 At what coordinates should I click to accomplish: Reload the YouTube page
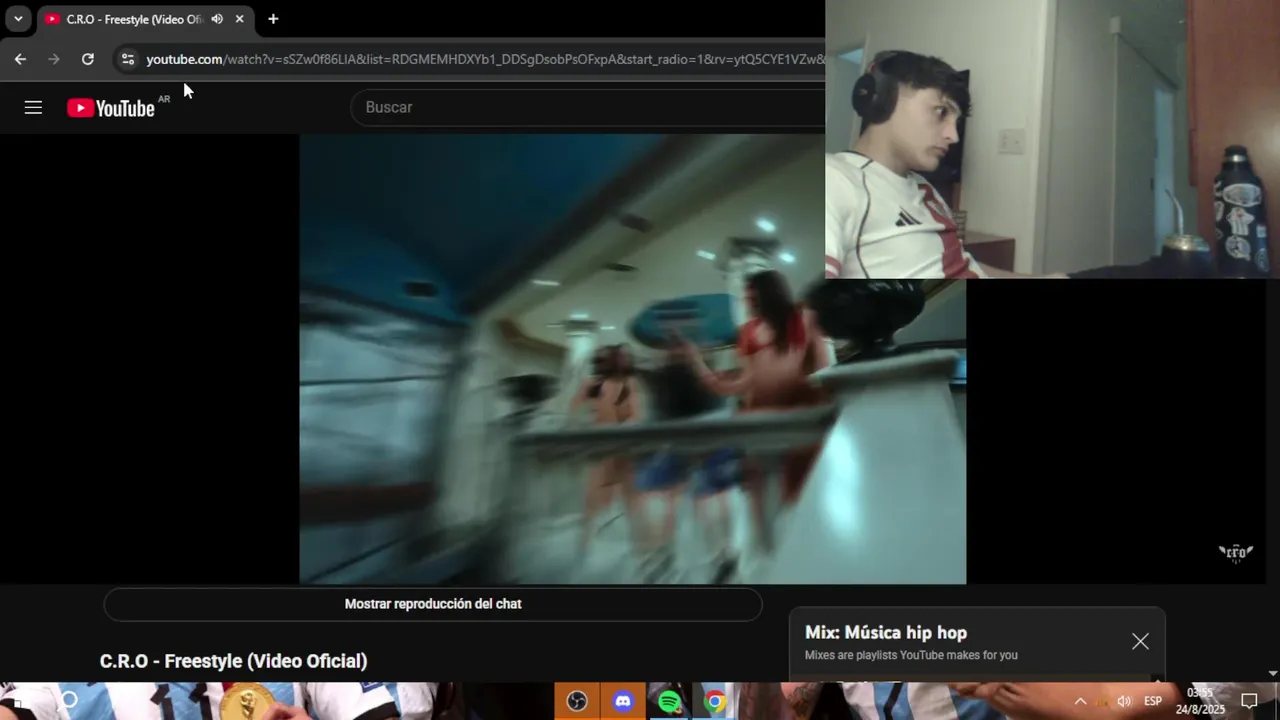88,59
